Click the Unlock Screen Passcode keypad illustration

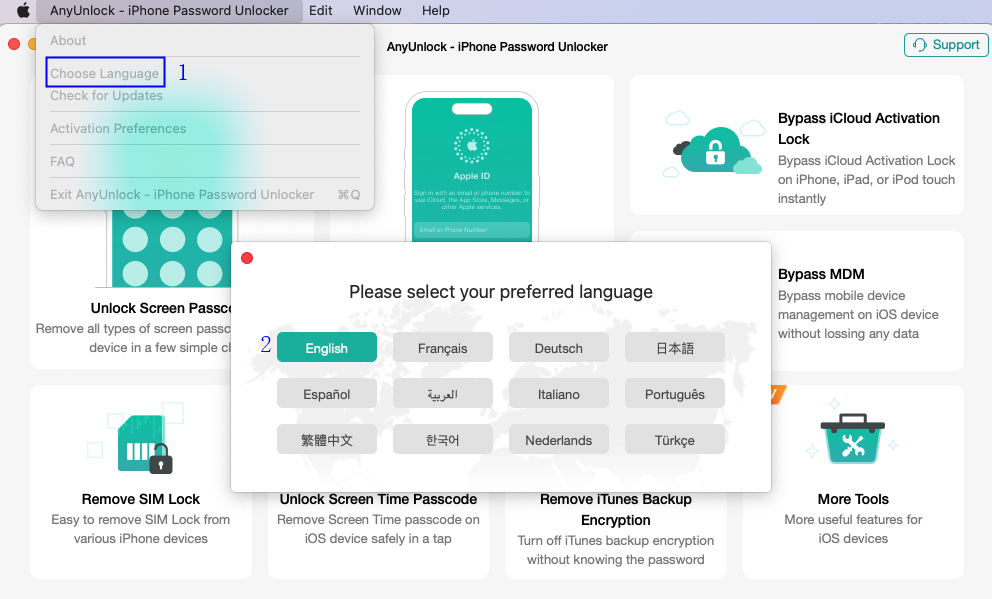pos(172,249)
